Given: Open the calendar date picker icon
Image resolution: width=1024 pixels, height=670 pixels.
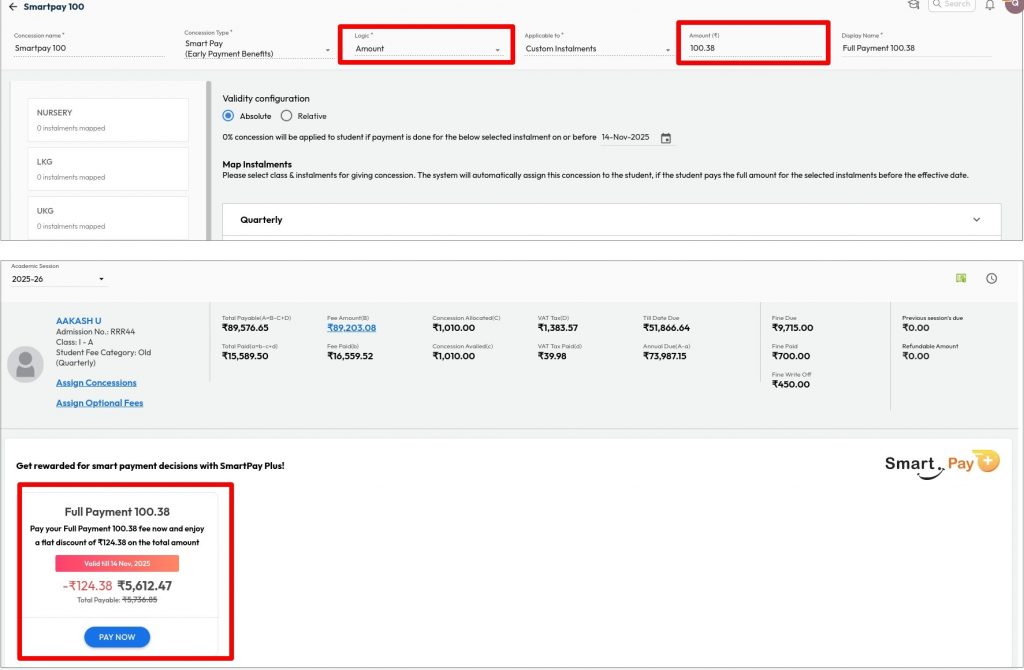Looking at the screenshot, I should [x=666, y=138].
